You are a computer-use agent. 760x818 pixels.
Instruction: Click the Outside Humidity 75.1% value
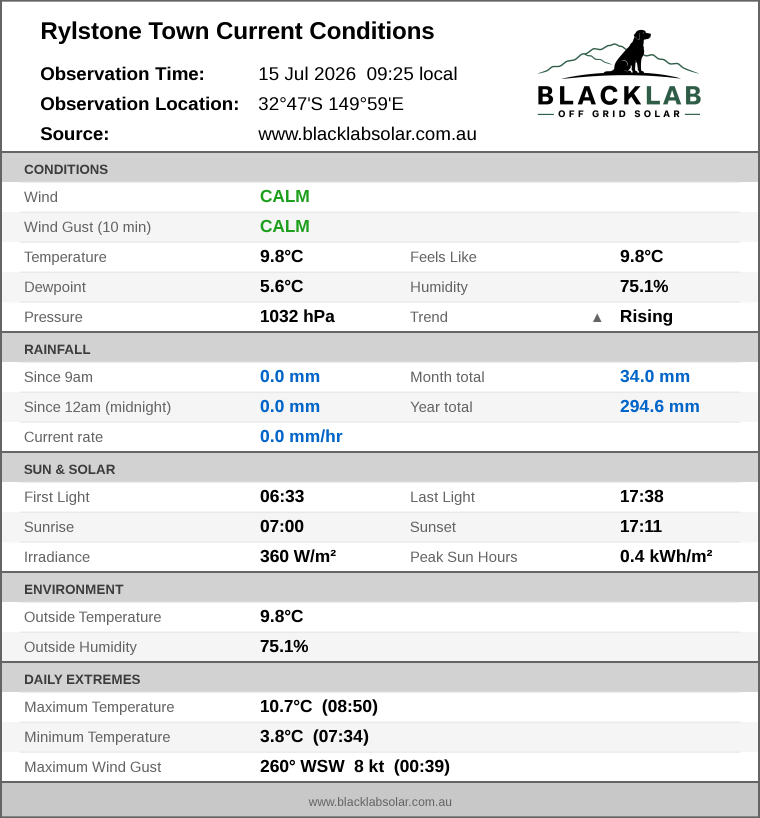(284, 646)
